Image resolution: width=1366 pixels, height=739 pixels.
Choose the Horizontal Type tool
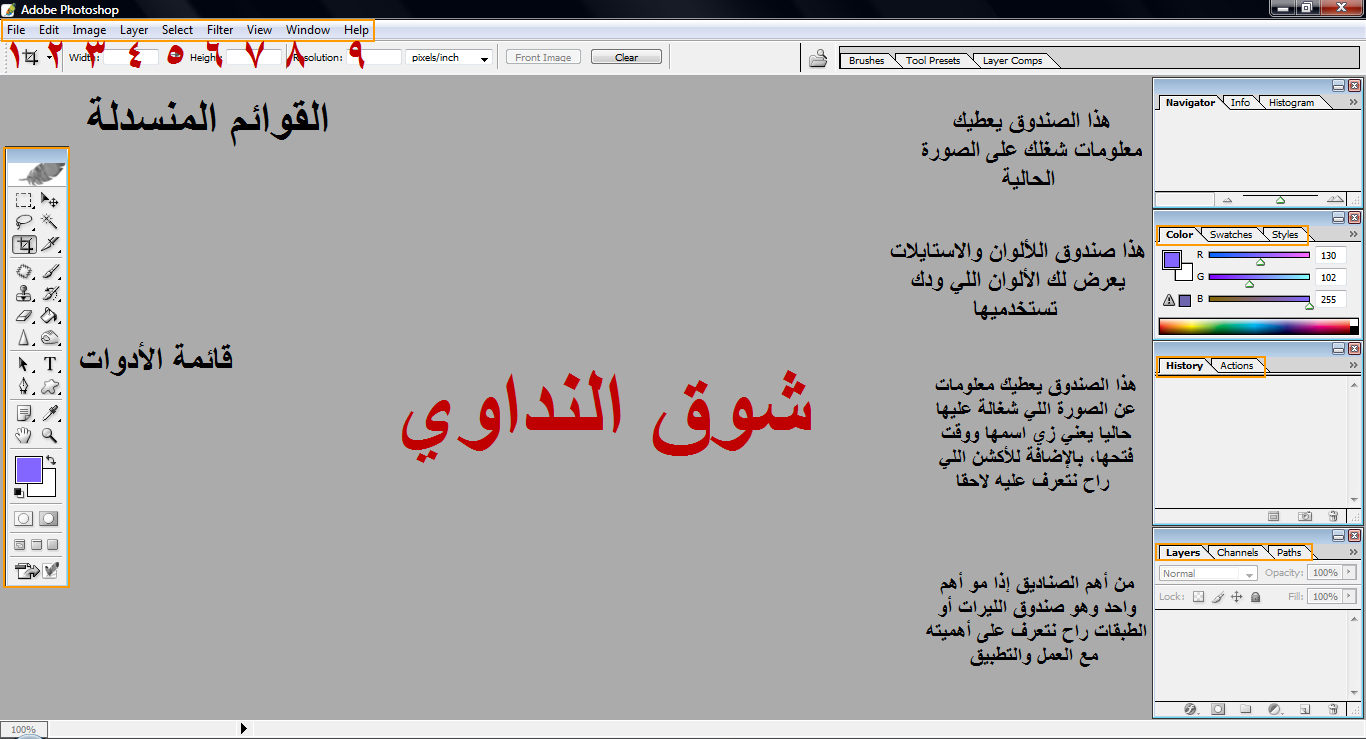(x=49, y=364)
